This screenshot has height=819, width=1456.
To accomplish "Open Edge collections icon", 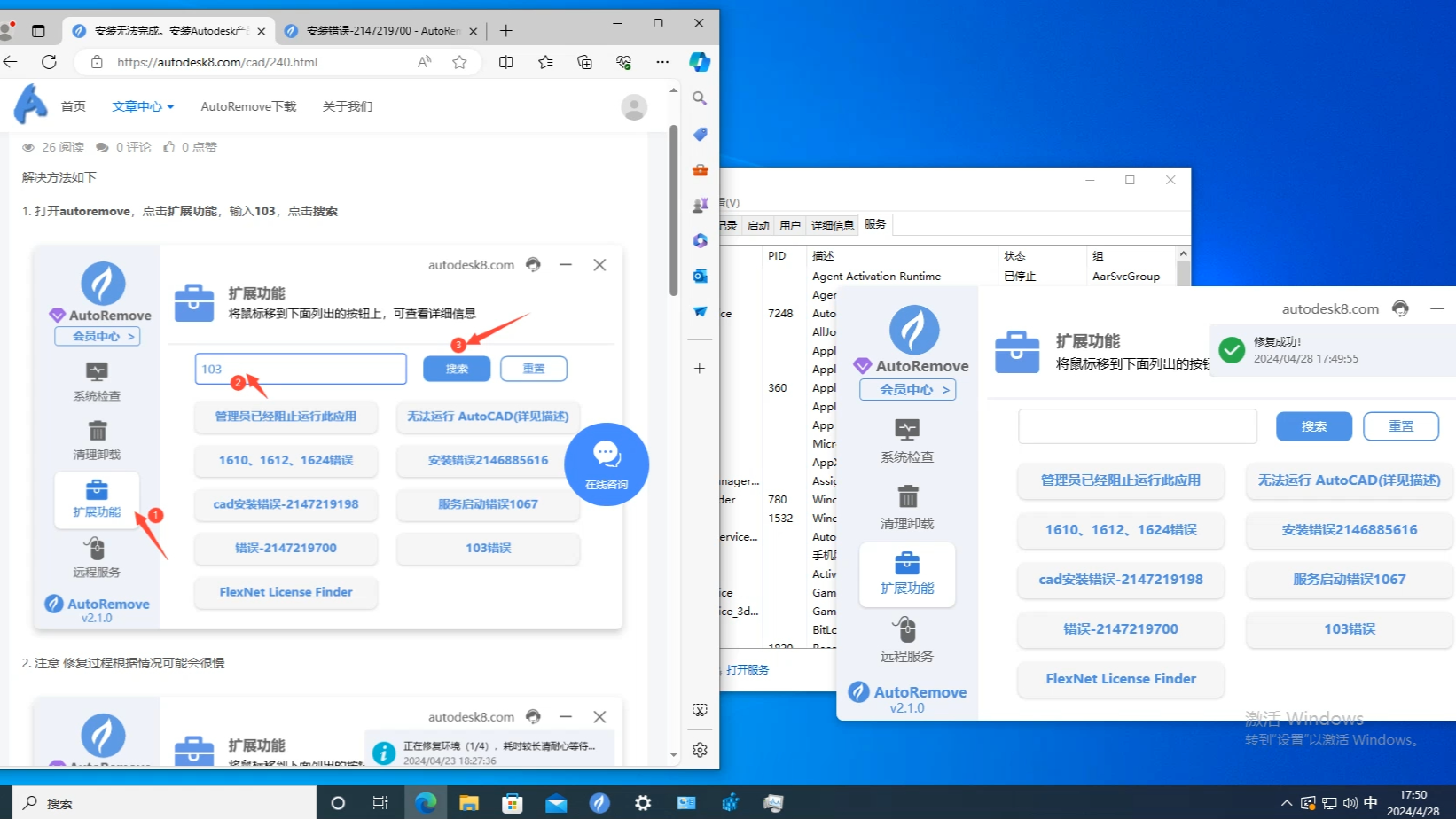I will pyautogui.click(x=584, y=62).
